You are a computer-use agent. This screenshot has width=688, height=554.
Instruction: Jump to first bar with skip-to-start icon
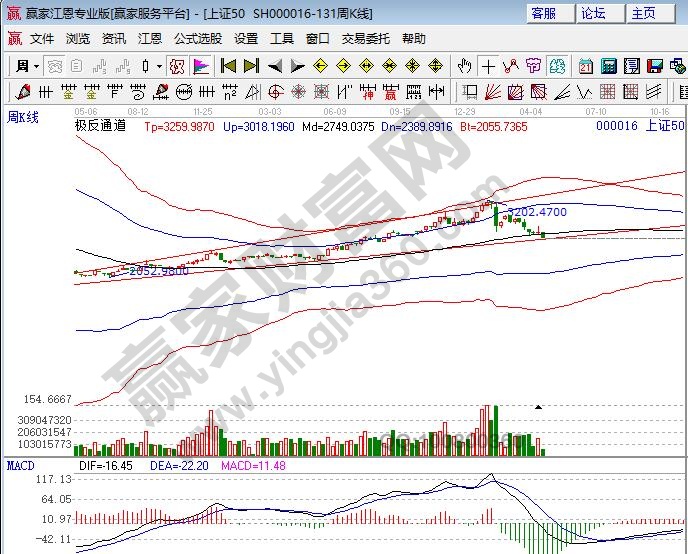coord(228,66)
